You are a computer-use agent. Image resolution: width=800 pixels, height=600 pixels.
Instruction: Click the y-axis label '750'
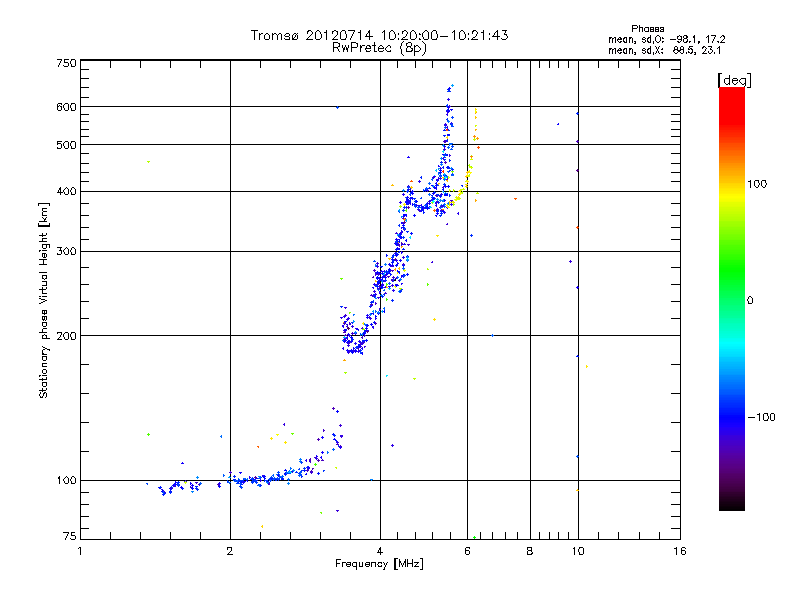pos(66,63)
